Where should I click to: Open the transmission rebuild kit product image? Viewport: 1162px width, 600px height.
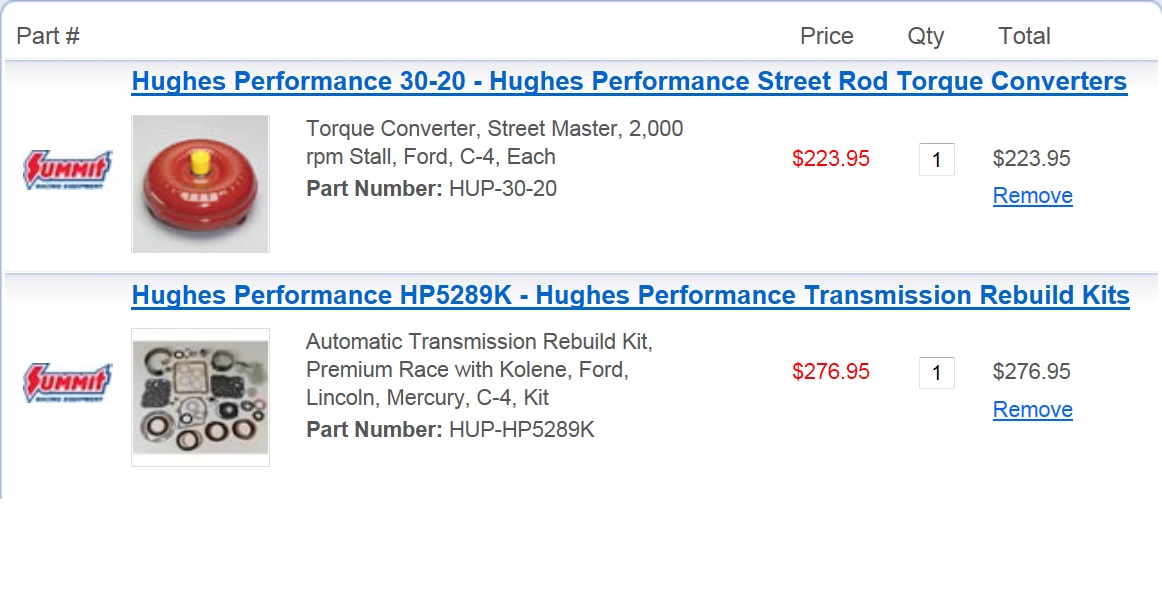(x=200, y=397)
